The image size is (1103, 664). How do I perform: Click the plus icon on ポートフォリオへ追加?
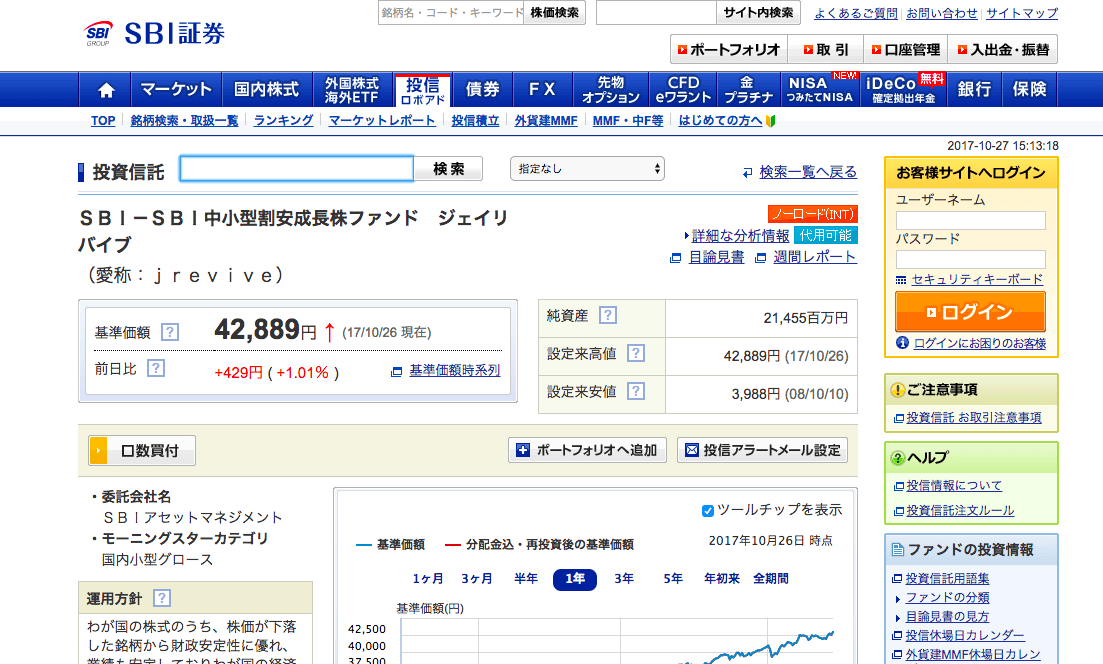(521, 450)
